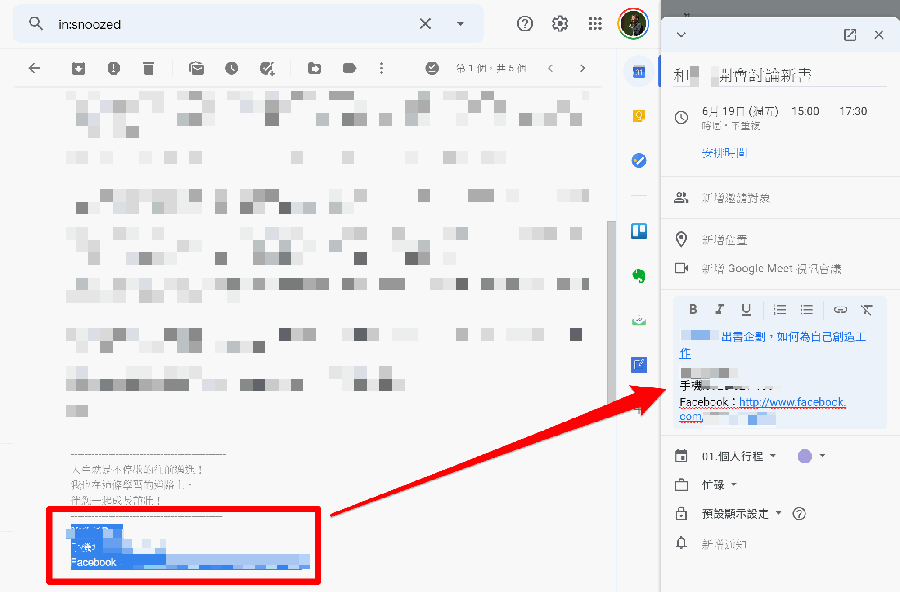Click the search magnifier icon

(x=36, y=24)
